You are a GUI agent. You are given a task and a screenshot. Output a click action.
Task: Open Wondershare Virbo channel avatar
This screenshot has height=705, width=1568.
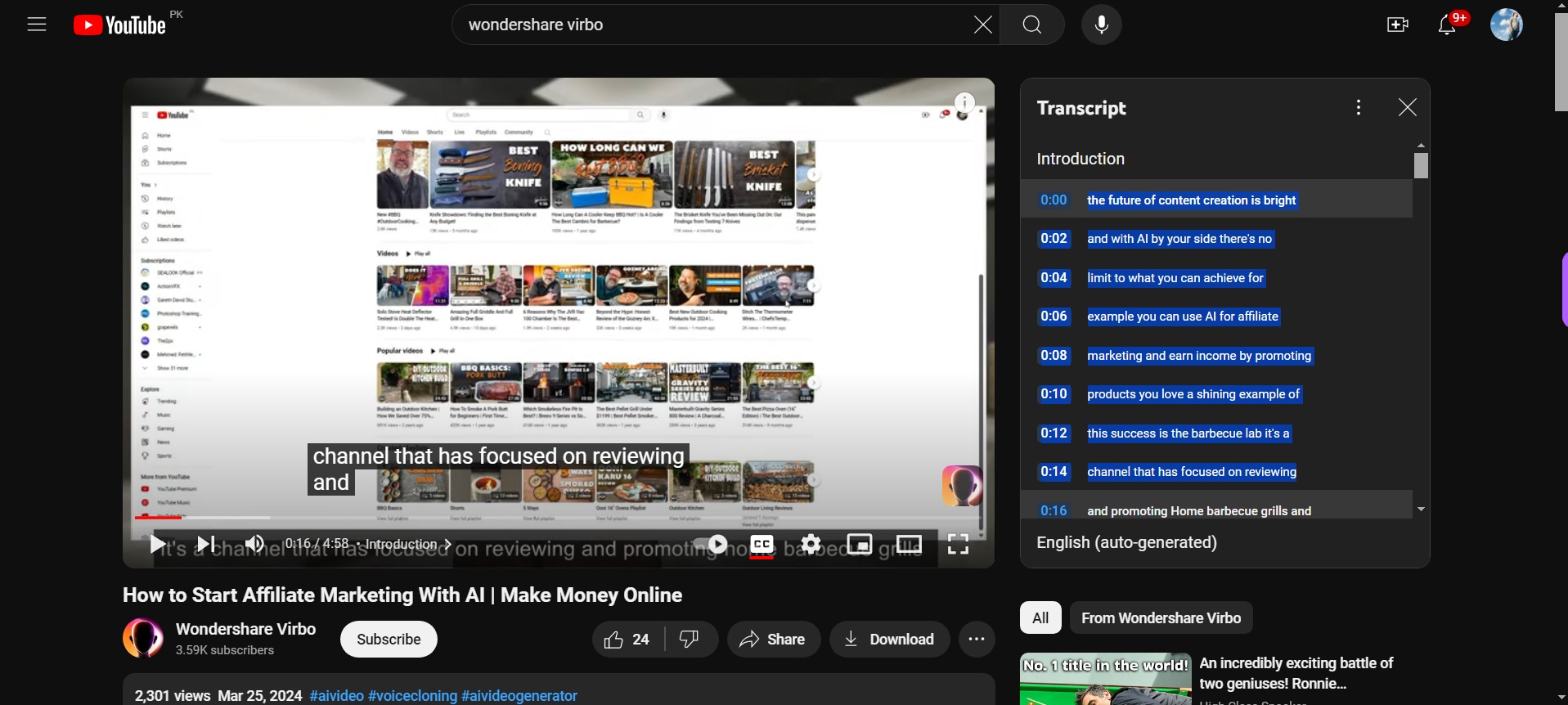(x=143, y=638)
